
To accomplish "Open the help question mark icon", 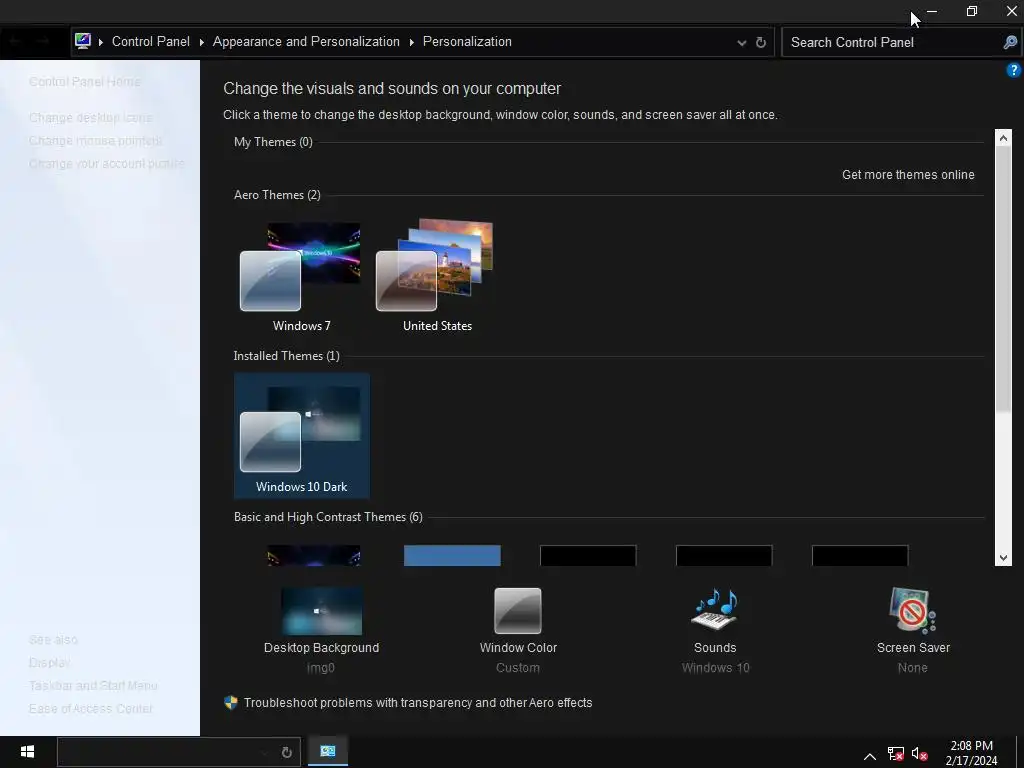I will (1014, 70).
